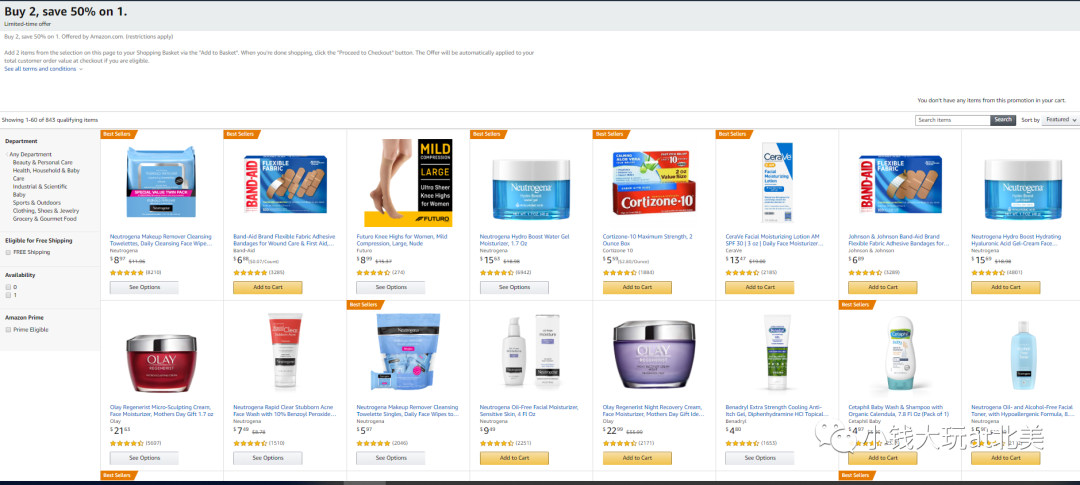Filter by Beauty & Personal Care department
Screen dimensions: 1080x485
43,163
